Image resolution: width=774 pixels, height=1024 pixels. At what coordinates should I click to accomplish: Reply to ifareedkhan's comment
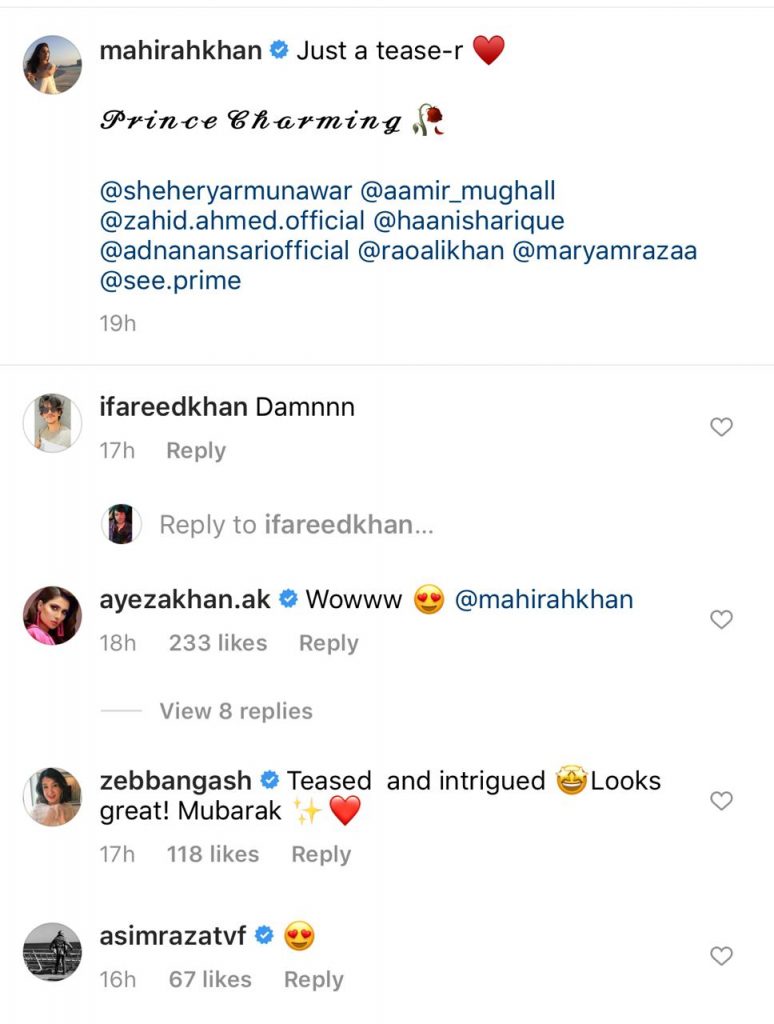click(196, 451)
